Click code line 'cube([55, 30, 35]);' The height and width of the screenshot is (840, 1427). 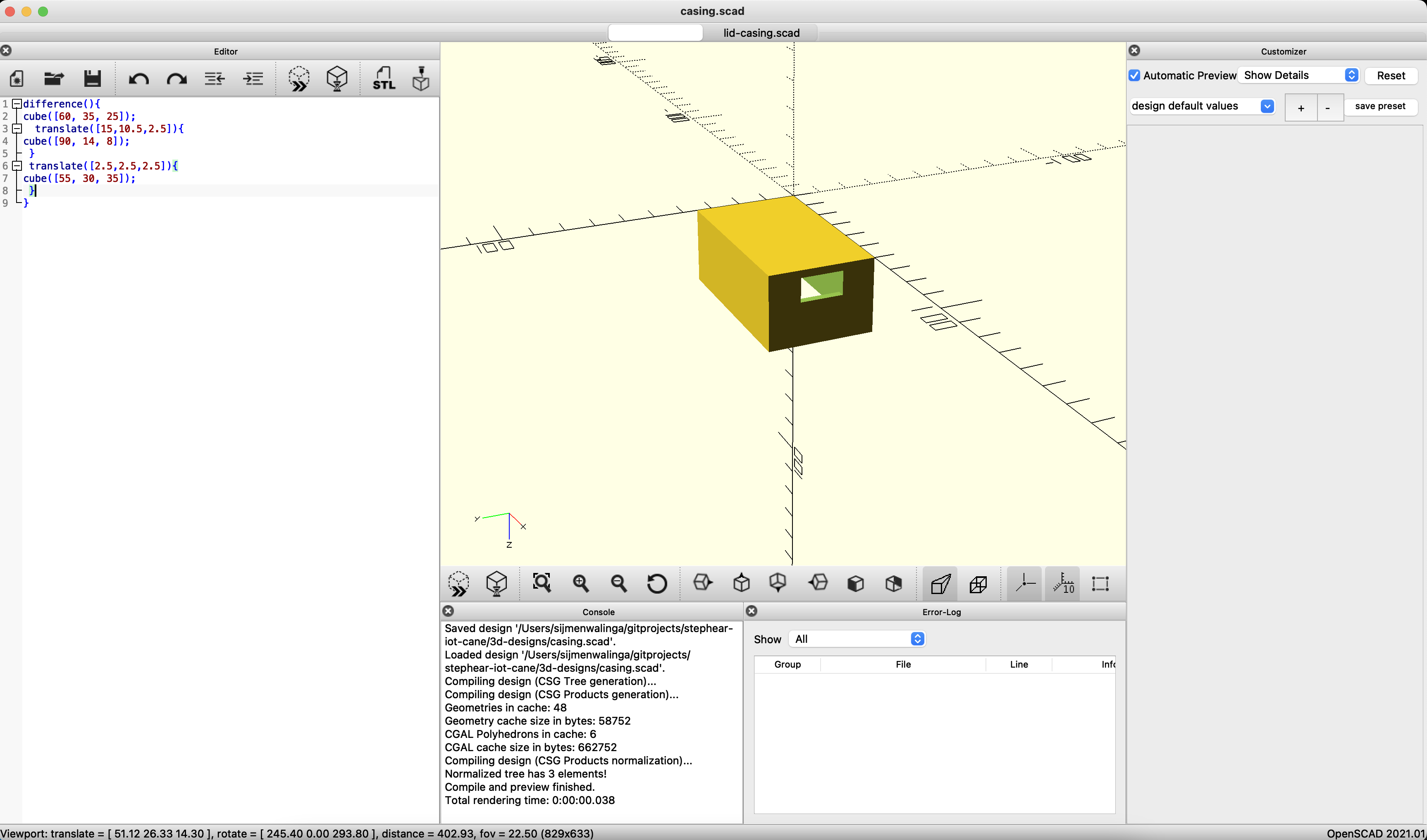click(x=79, y=178)
